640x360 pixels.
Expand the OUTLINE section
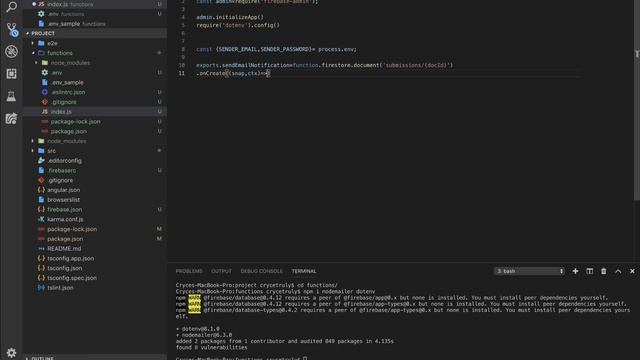(95, 358)
